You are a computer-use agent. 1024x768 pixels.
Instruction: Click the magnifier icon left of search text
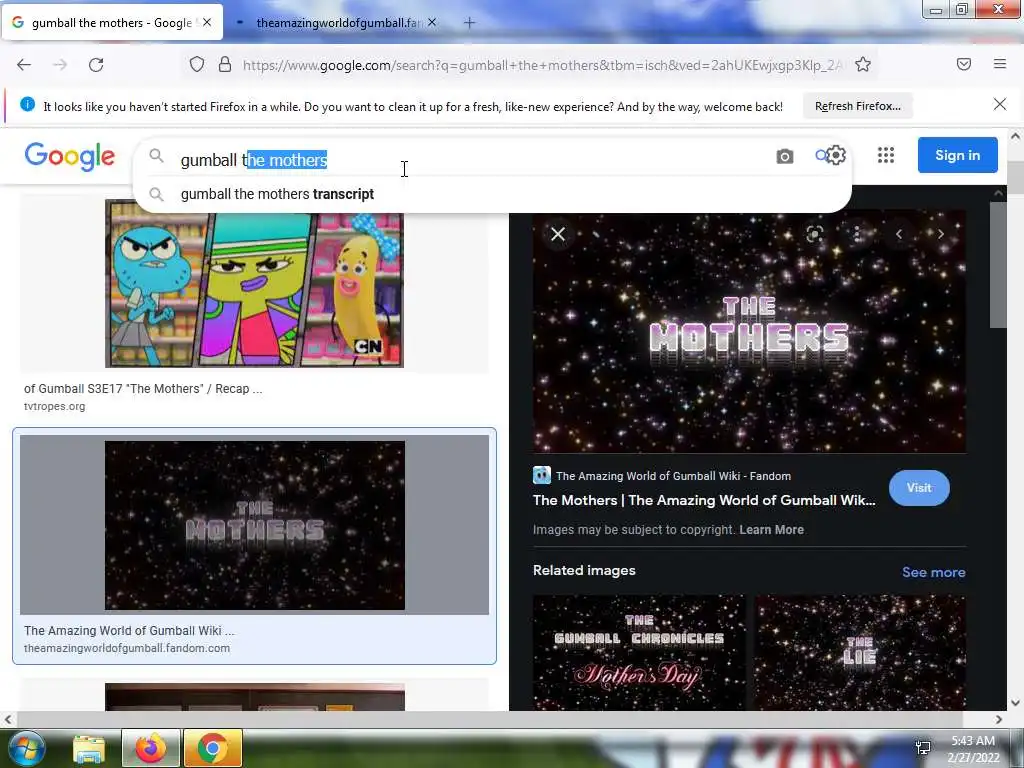coord(156,155)
